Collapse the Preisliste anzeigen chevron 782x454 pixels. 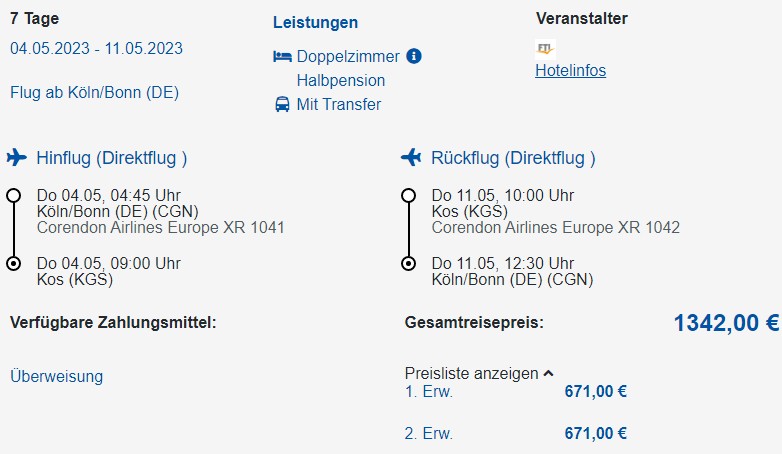click(x=548, y=374)
